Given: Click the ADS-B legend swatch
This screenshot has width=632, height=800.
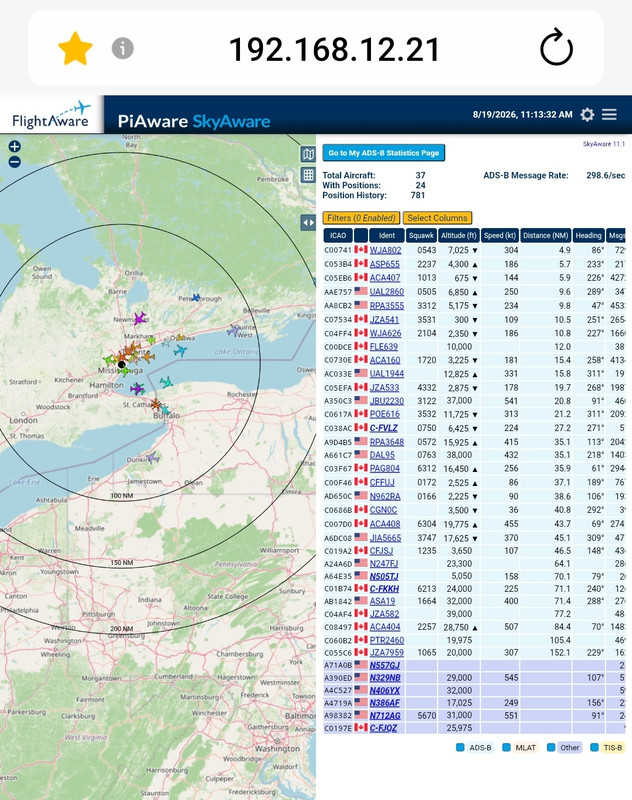Looking at the screenshot, I should click(x=460, y=747).
